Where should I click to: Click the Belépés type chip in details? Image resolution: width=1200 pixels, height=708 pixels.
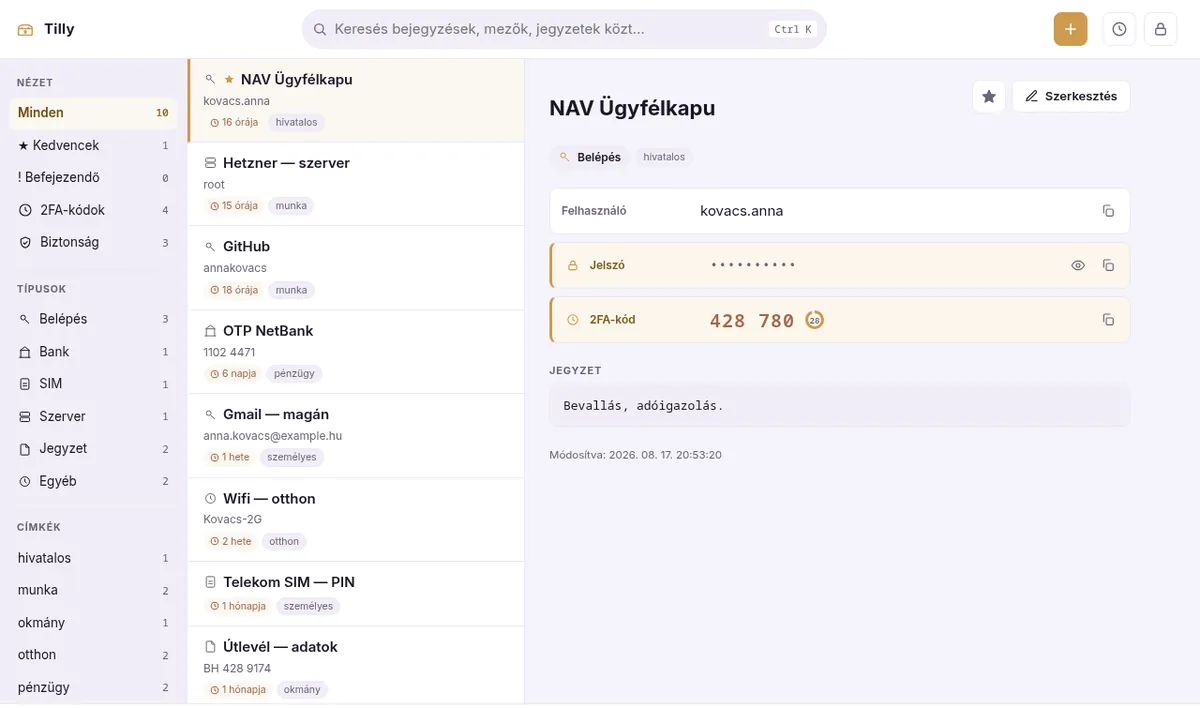coord(590,157)
